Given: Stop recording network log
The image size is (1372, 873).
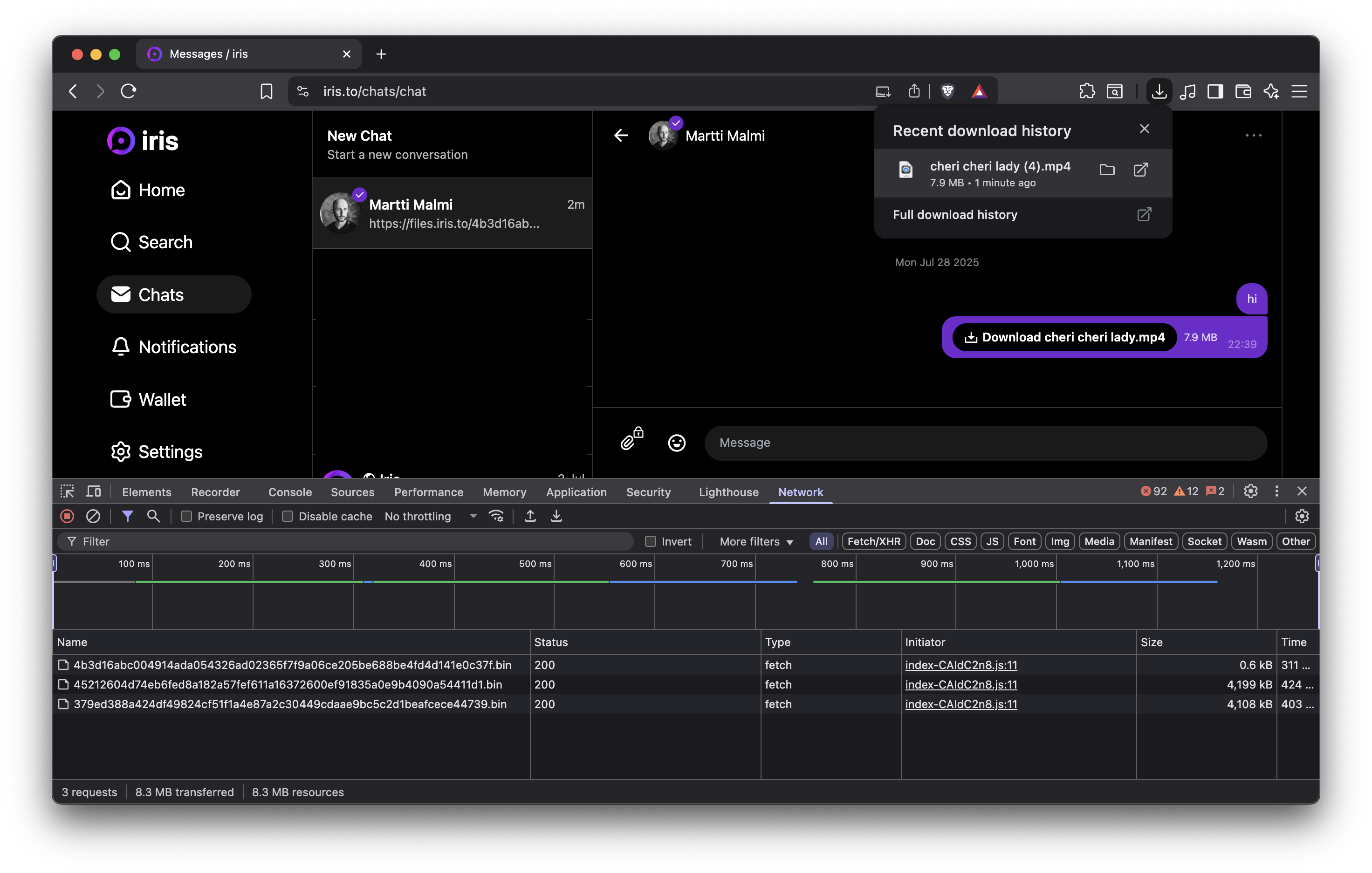Looking at the screenshot, I should [x=67, y=516].
